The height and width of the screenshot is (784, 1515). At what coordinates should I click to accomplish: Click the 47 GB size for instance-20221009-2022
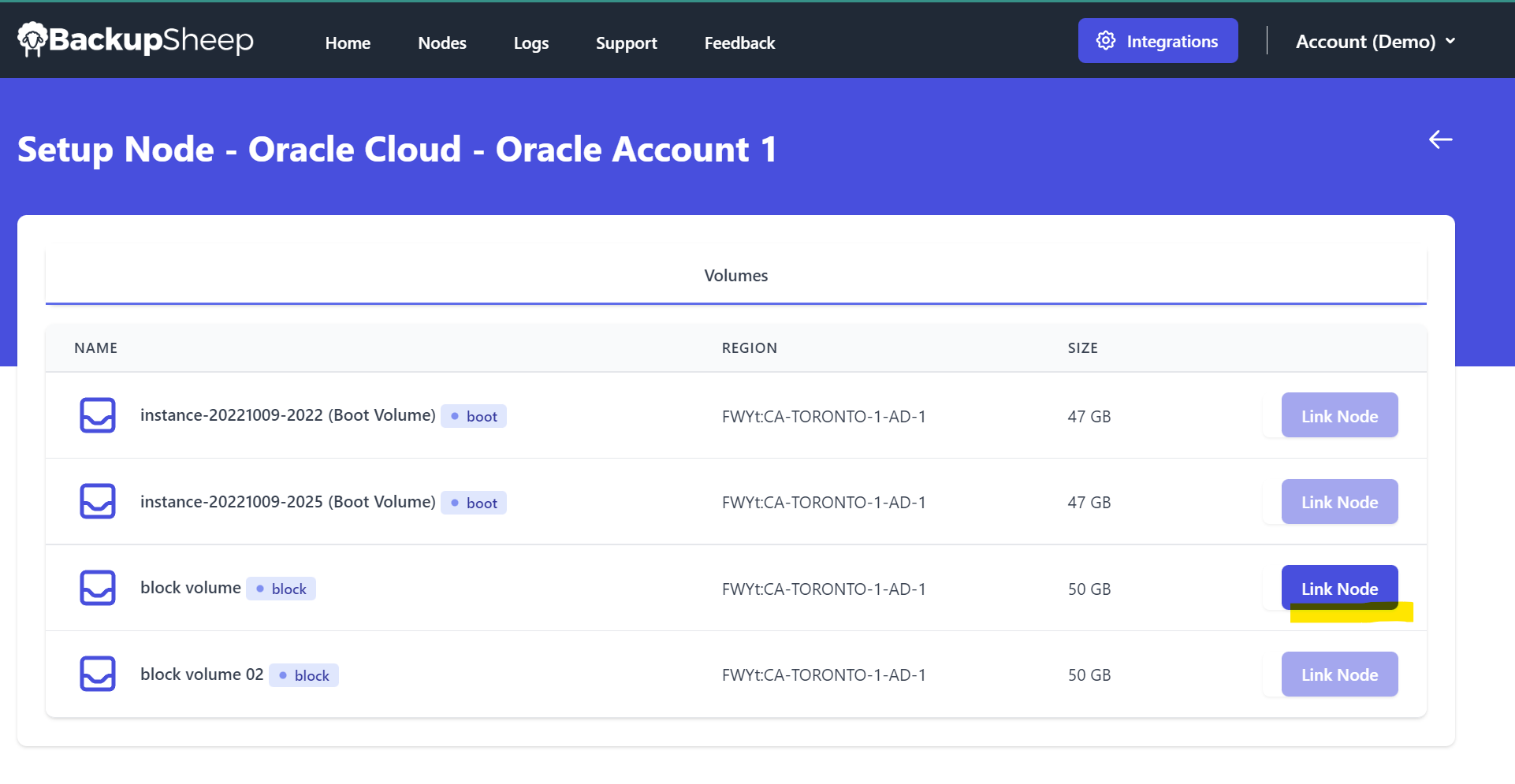[1089, 416]
